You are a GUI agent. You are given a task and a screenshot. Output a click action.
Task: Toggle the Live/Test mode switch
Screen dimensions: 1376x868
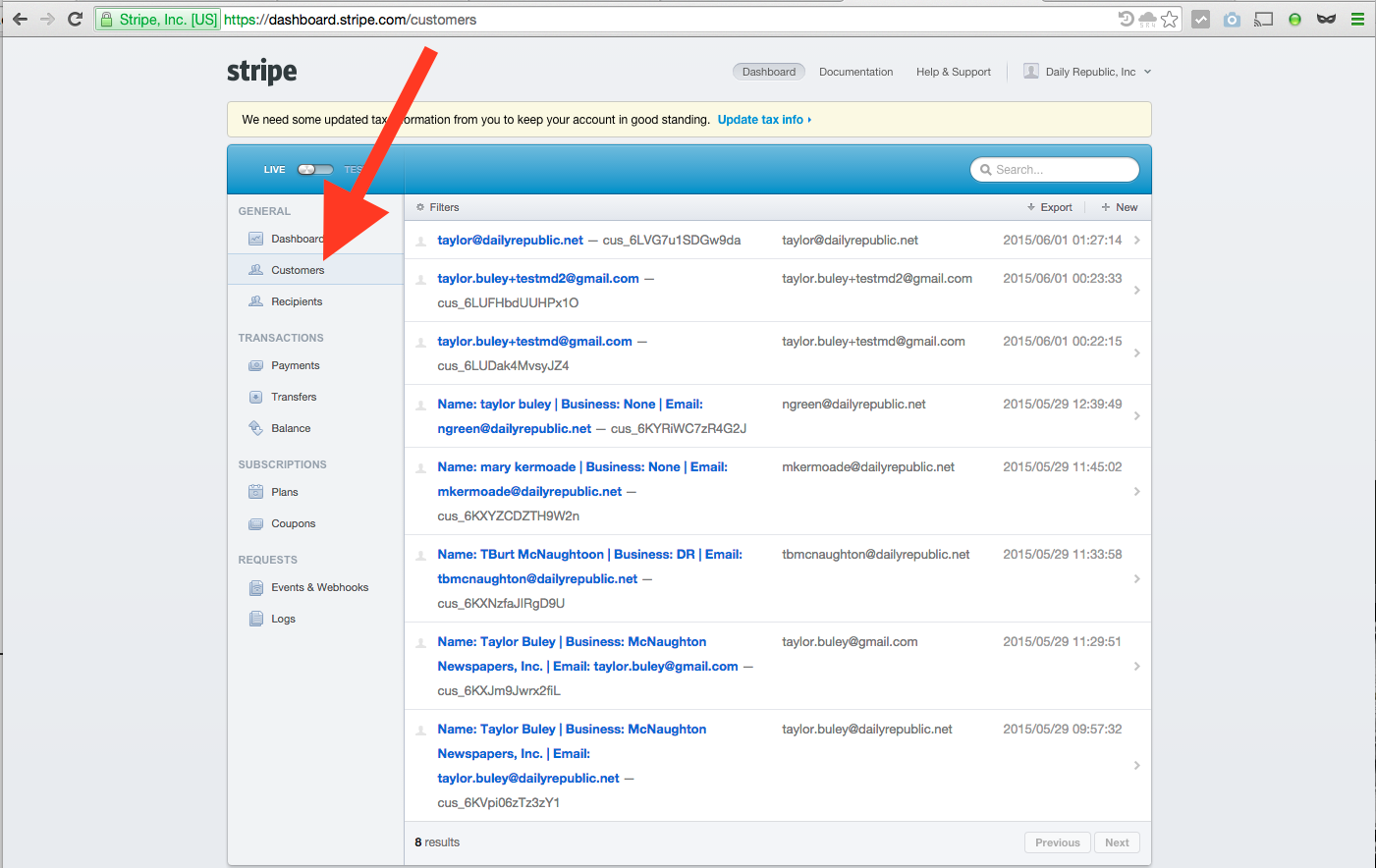315,170
